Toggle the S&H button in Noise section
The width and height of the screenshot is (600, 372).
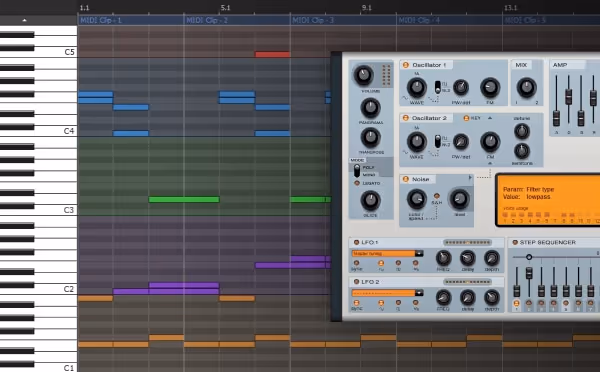click(437, 196)
